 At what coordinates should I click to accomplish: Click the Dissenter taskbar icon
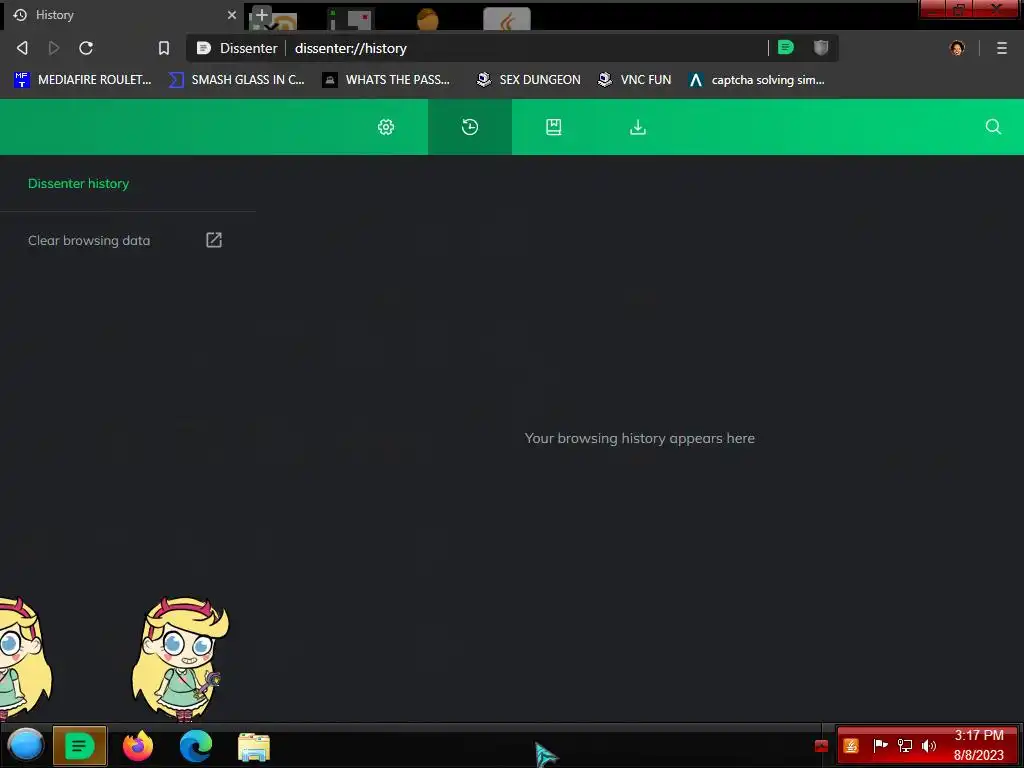click(x=79, y=745)
